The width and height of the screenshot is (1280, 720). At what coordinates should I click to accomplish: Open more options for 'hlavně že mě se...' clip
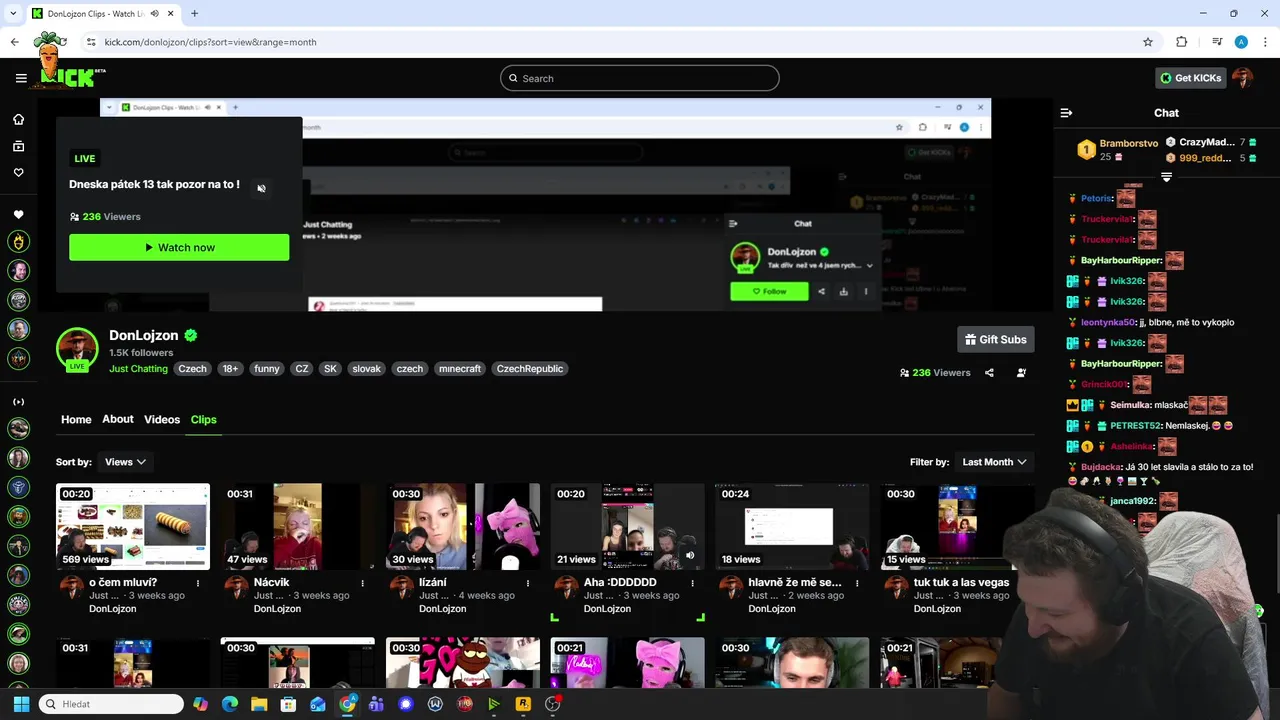[x=858, y=583]
